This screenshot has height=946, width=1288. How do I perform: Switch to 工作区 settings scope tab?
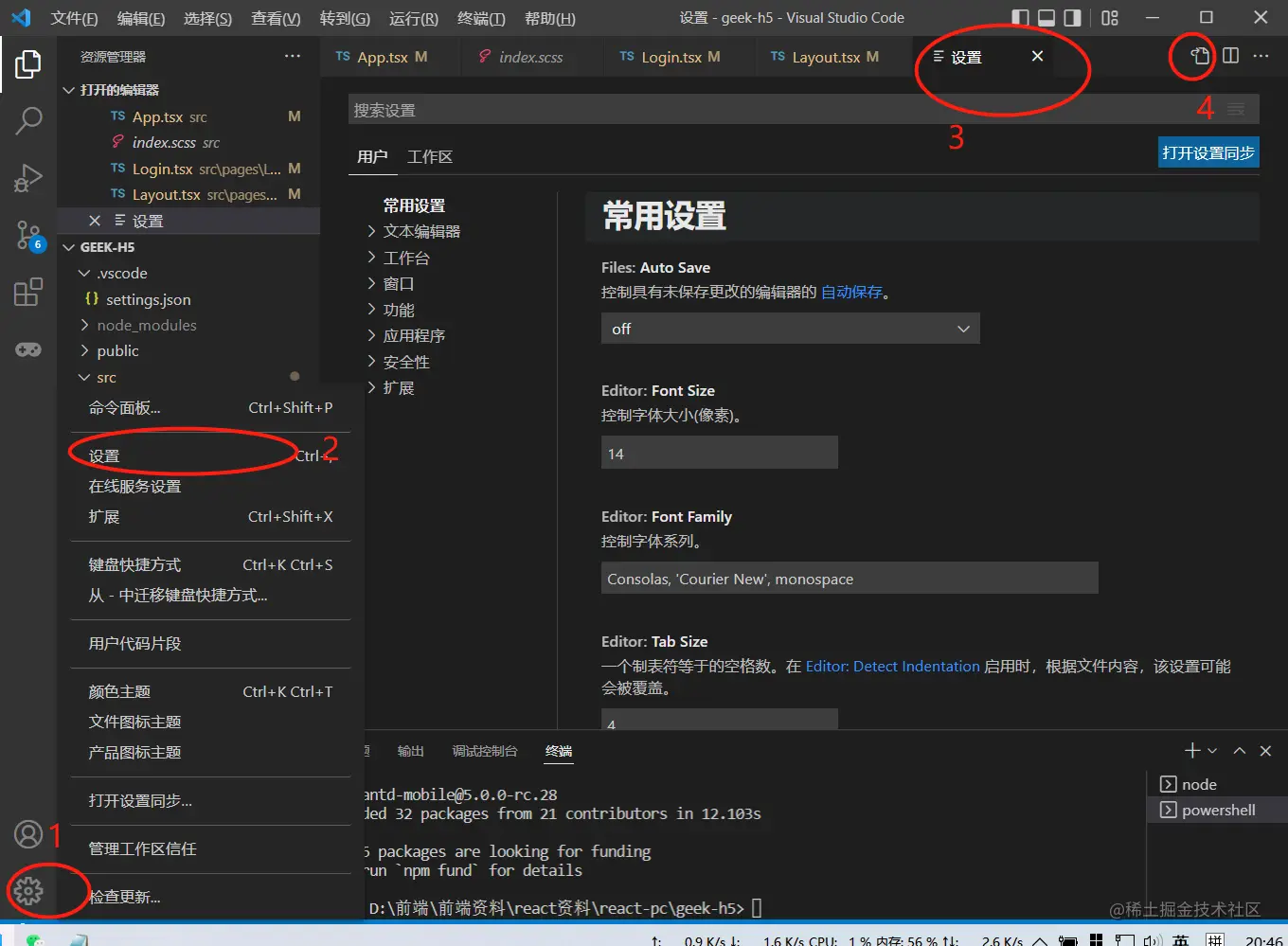tap(430, 156)
